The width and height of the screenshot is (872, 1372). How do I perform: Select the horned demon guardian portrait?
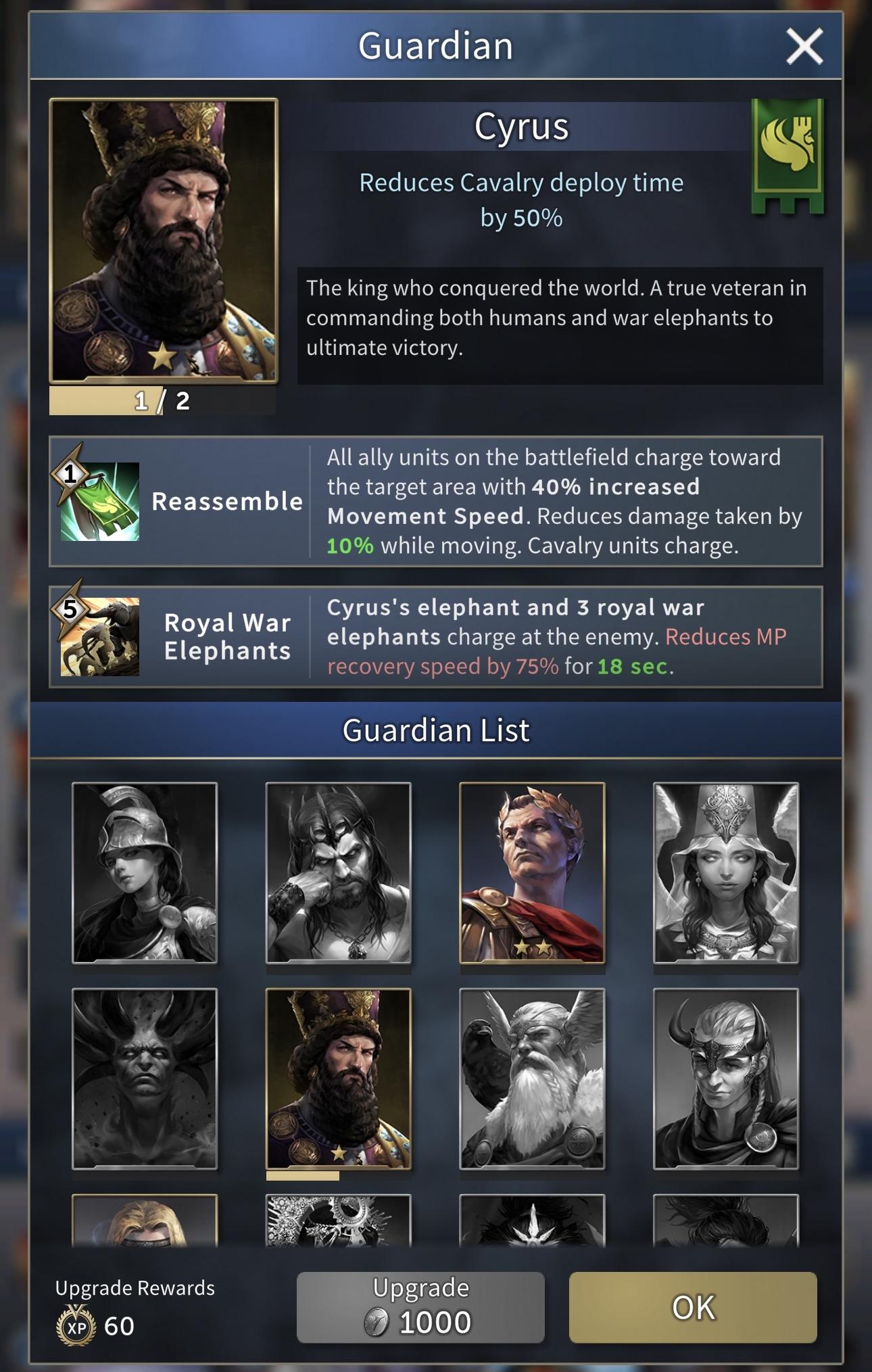tap(145, 1079)
